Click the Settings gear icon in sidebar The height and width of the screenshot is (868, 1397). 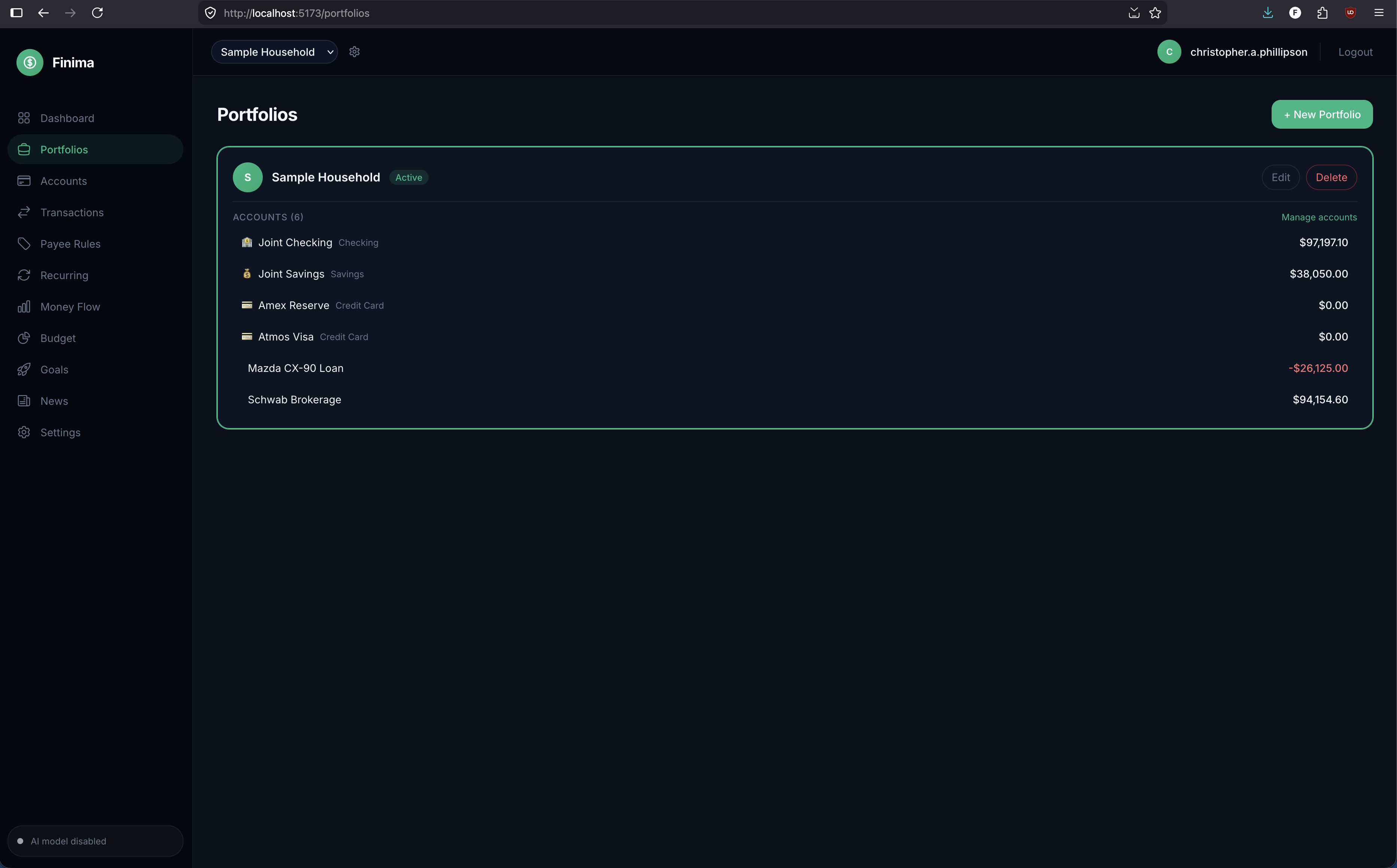(x=24, y=432)
